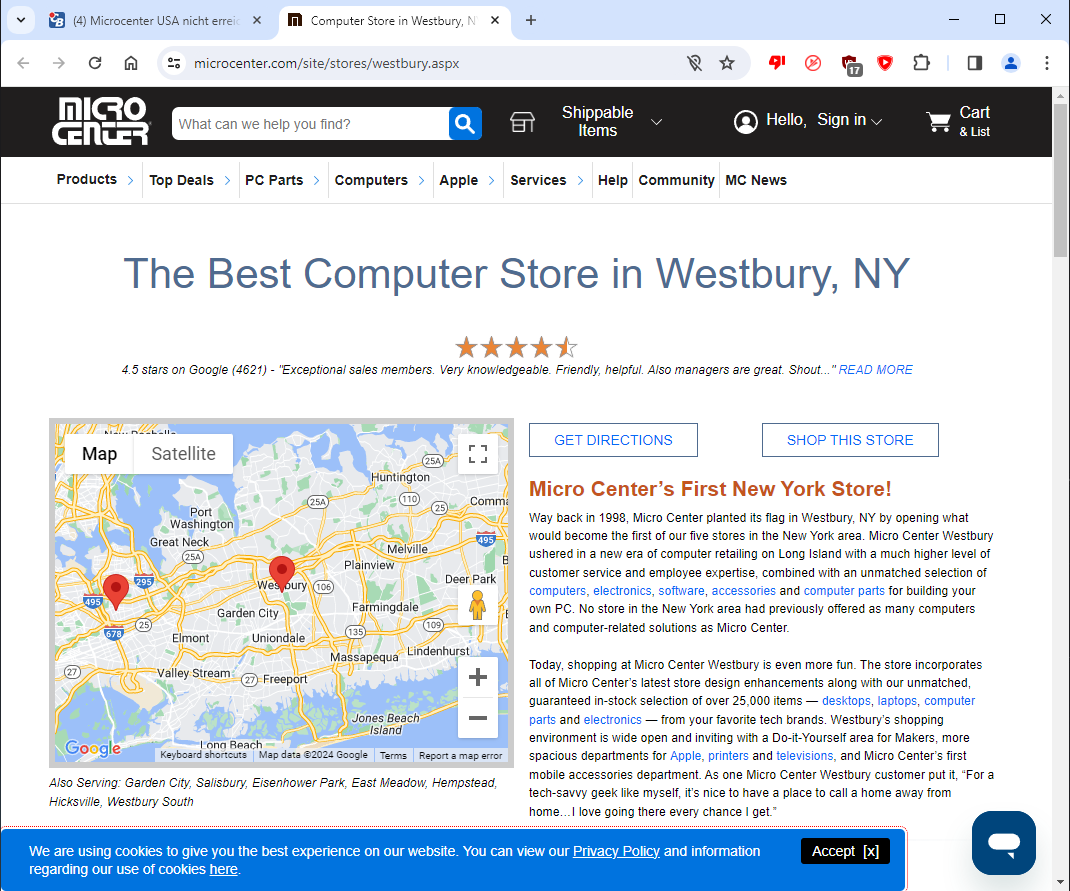Open the Privacy Policy link
This screenshot has width=1070, height=891.
coord(616,851)
